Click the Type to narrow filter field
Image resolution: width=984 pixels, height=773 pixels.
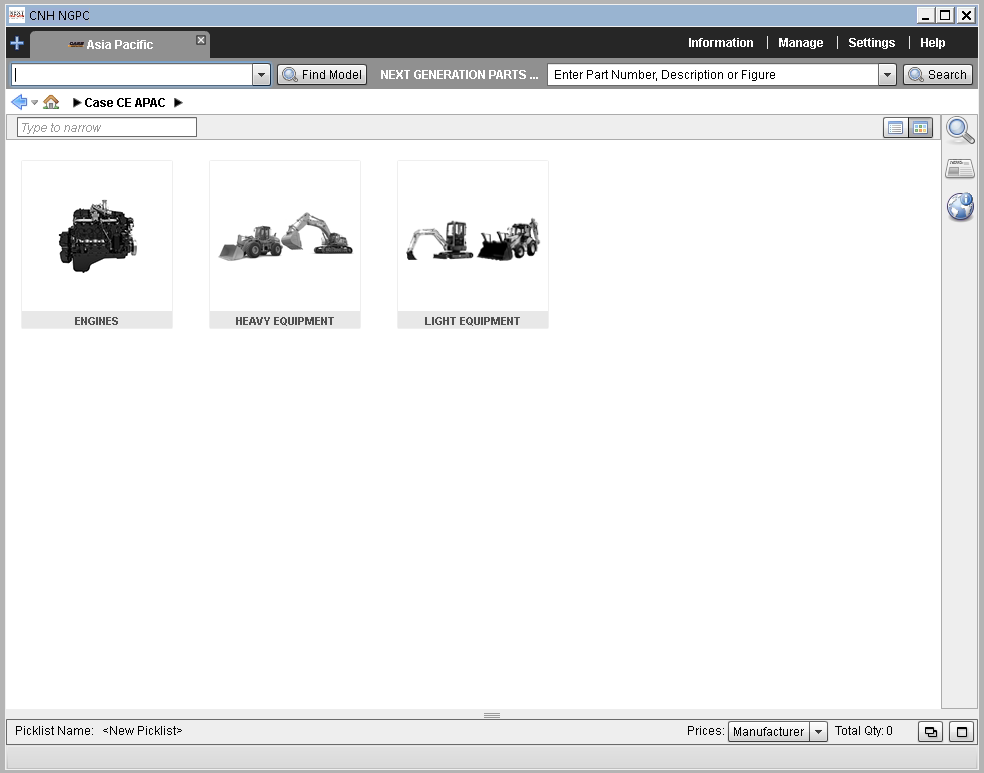(x=107, y=127)
